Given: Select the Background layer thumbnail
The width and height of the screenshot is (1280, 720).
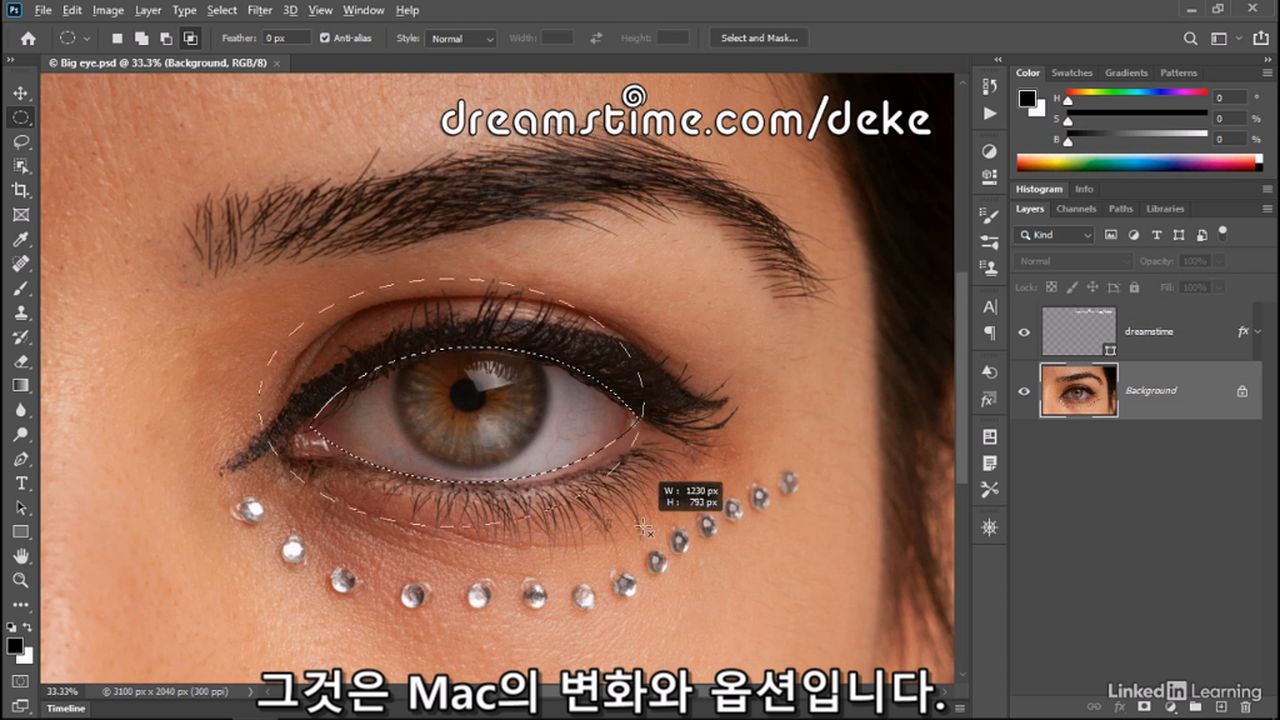Looking at the screenshot, I should (1079, 390).
